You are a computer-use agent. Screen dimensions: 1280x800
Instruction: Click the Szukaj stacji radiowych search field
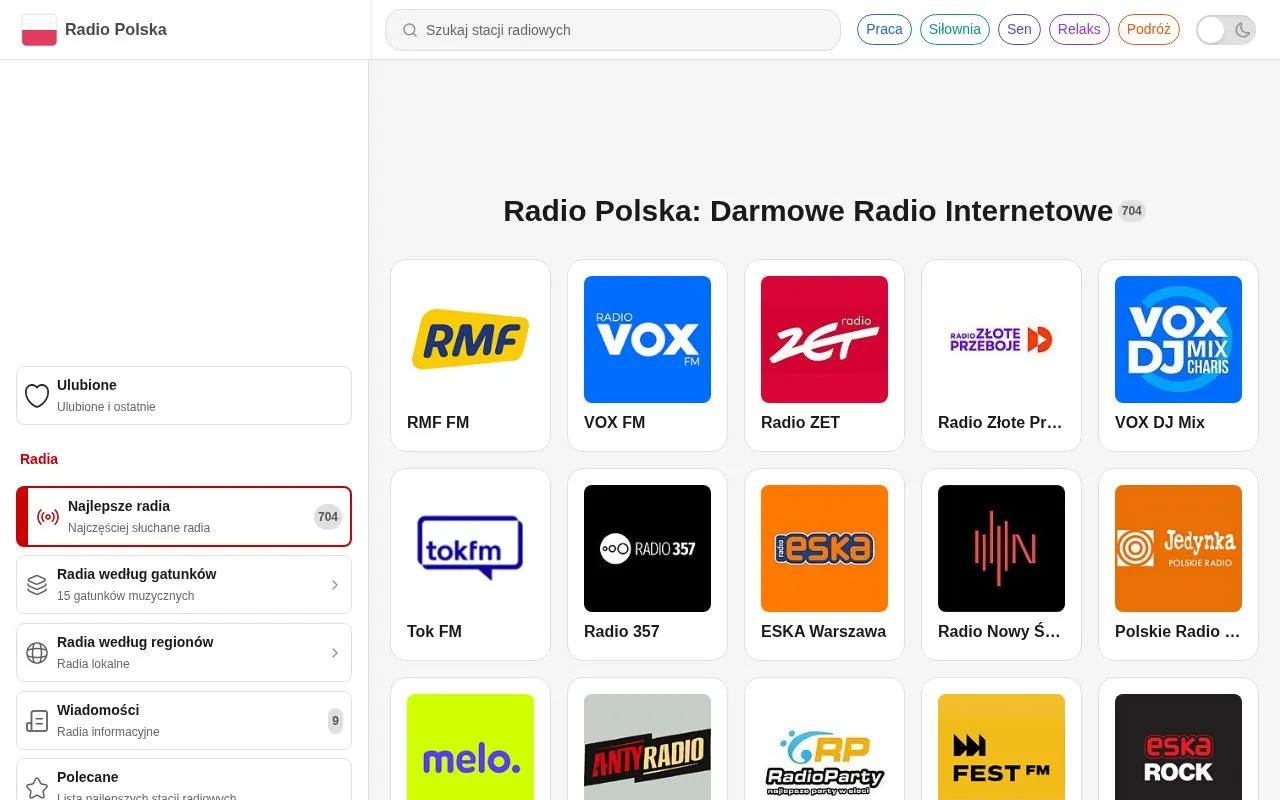[613, 30]
